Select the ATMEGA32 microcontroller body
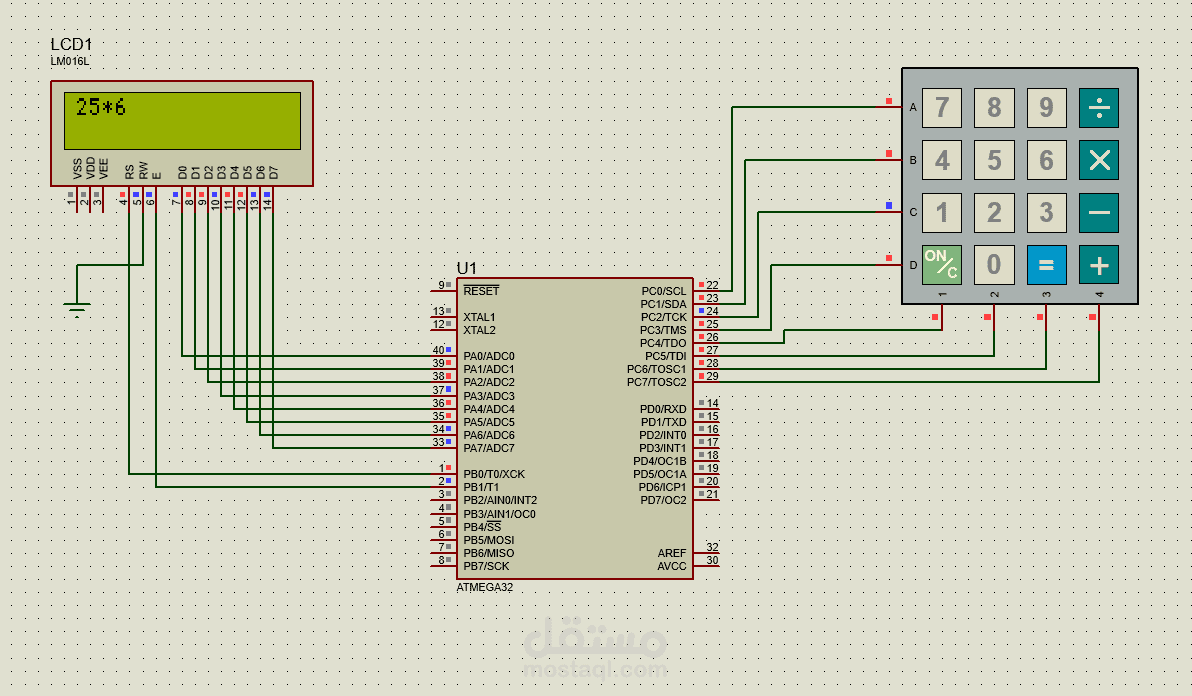Image resolution: width=1192 pixels, height=696 pixels. [x=575, y=428]
